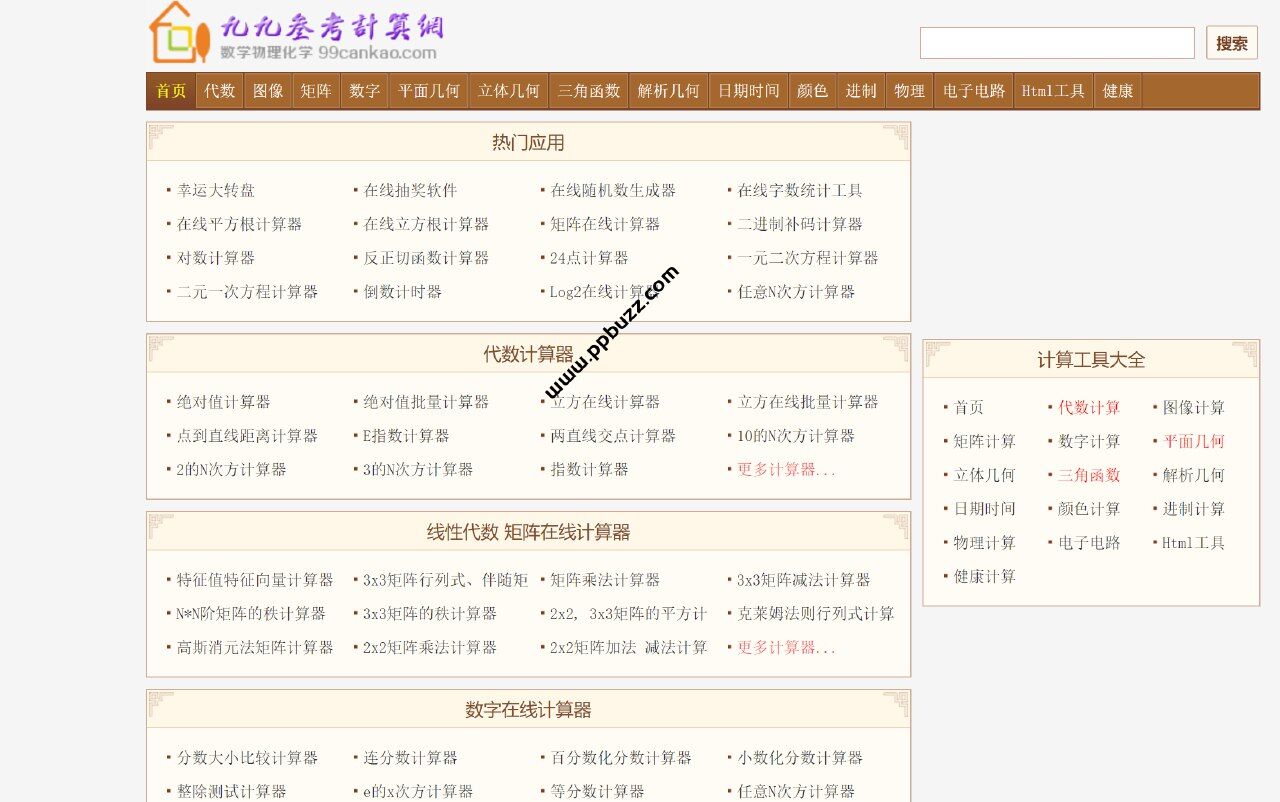
Task: Open 数字 in the navigation bar
Action: click(365, 91)
